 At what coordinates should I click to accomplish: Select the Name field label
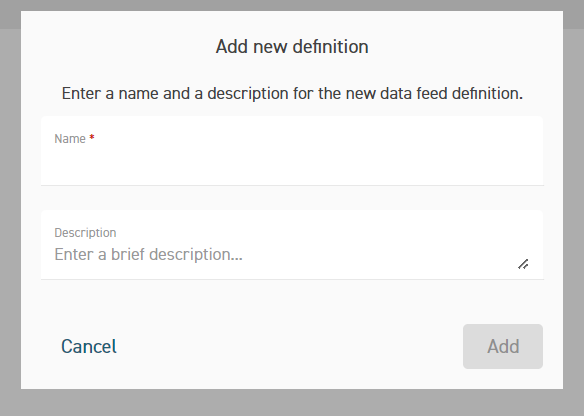pos(70,139)
